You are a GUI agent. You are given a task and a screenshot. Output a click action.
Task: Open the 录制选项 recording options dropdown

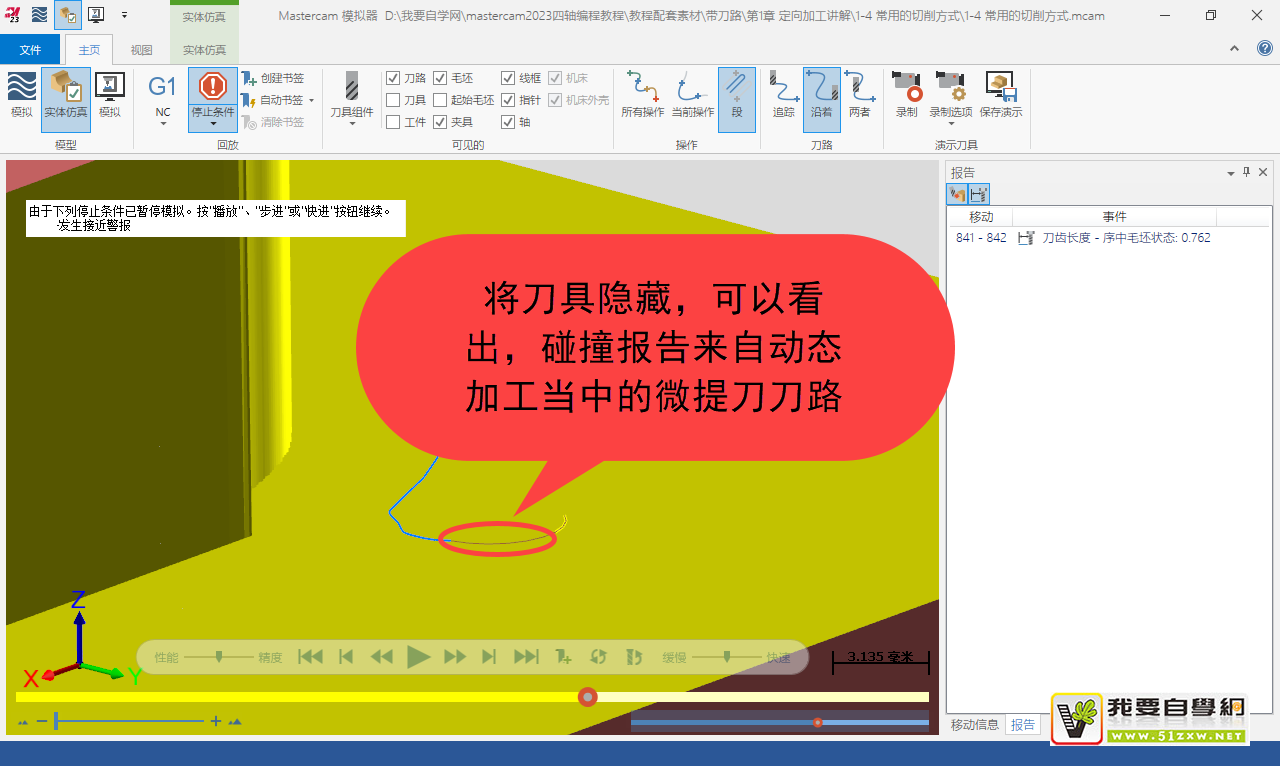pos(950,118)
